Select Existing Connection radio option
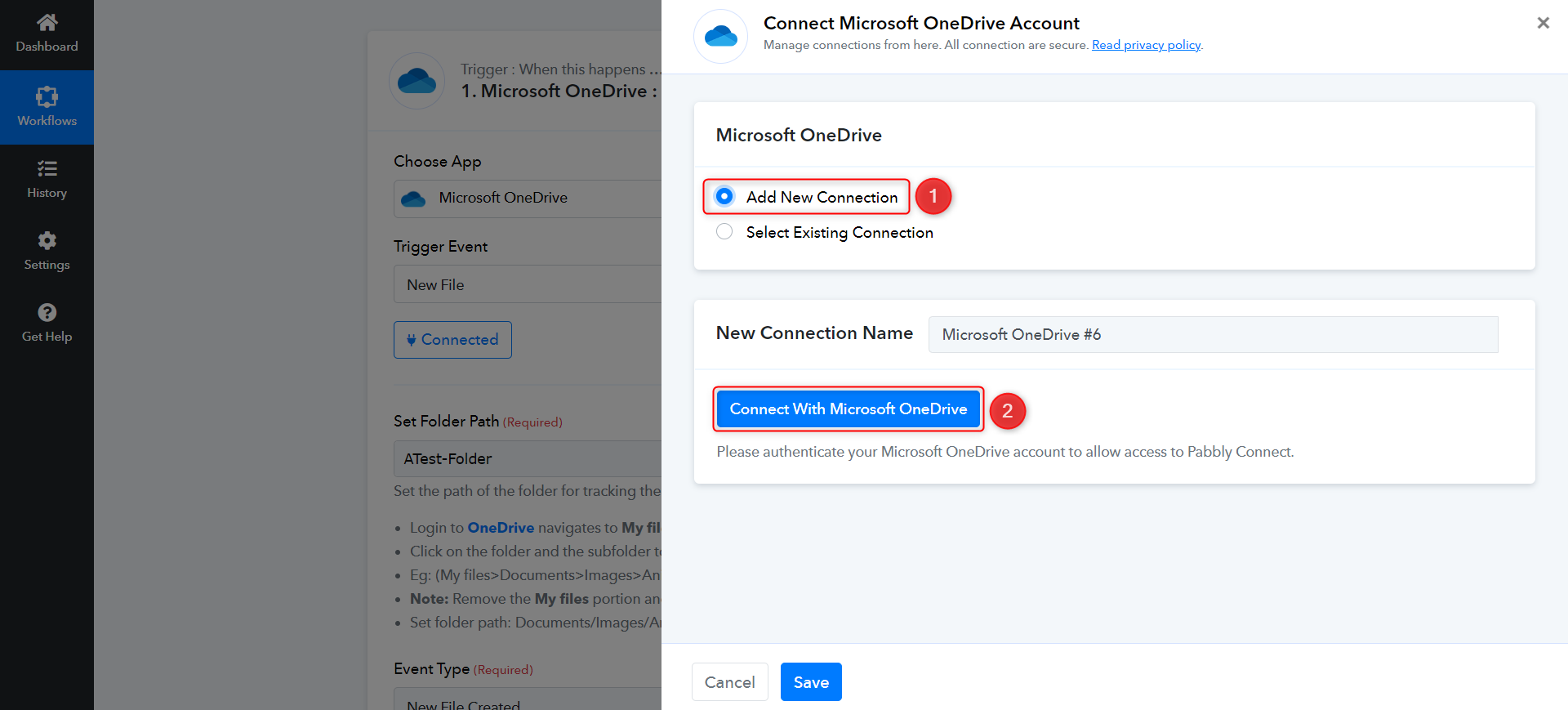 (x=724, y=232)
